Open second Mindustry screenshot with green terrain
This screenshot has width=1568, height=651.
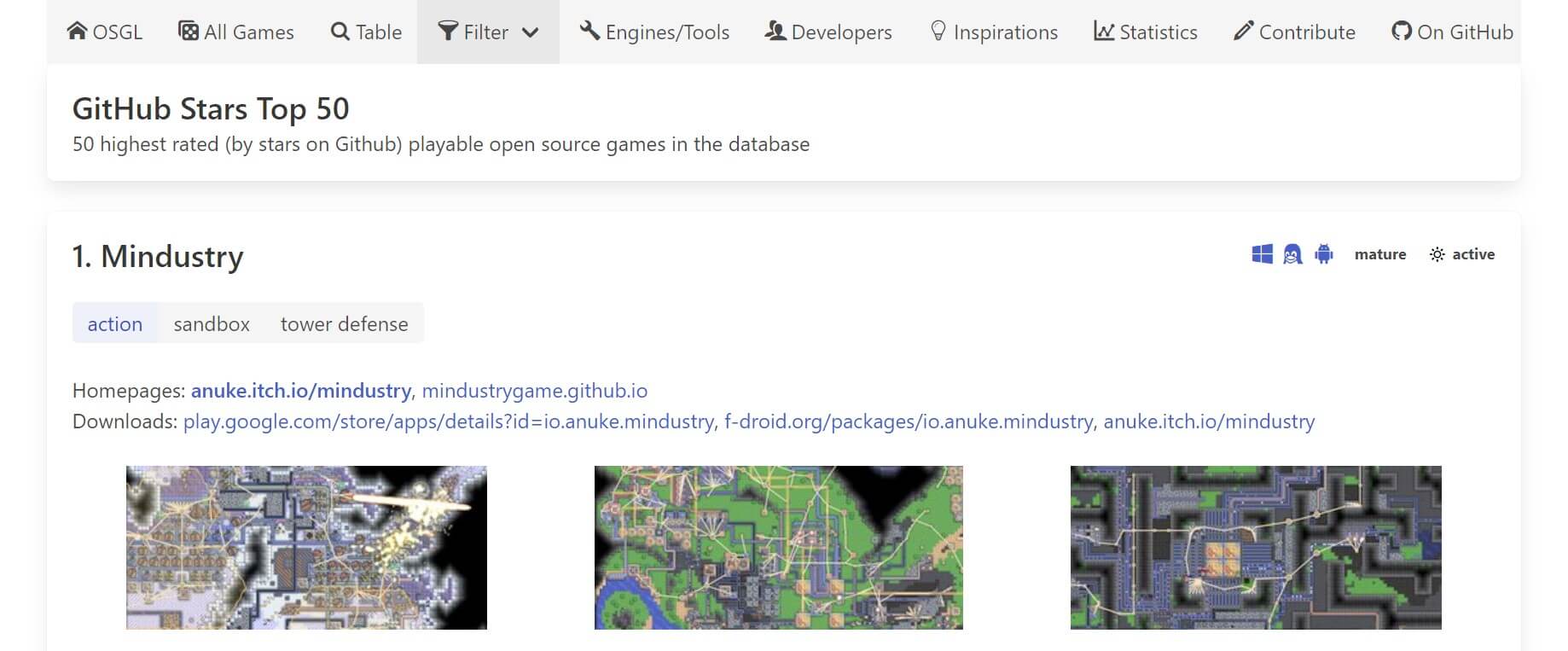tap(779, 548)
